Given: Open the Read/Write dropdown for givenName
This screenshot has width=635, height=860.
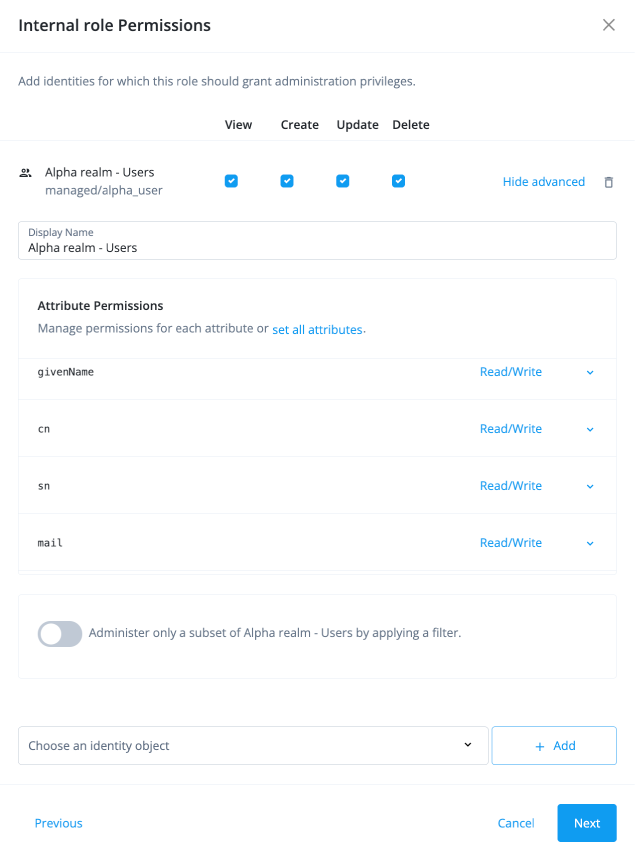Looking at the screenshot, I should click(x=589, y=372).
